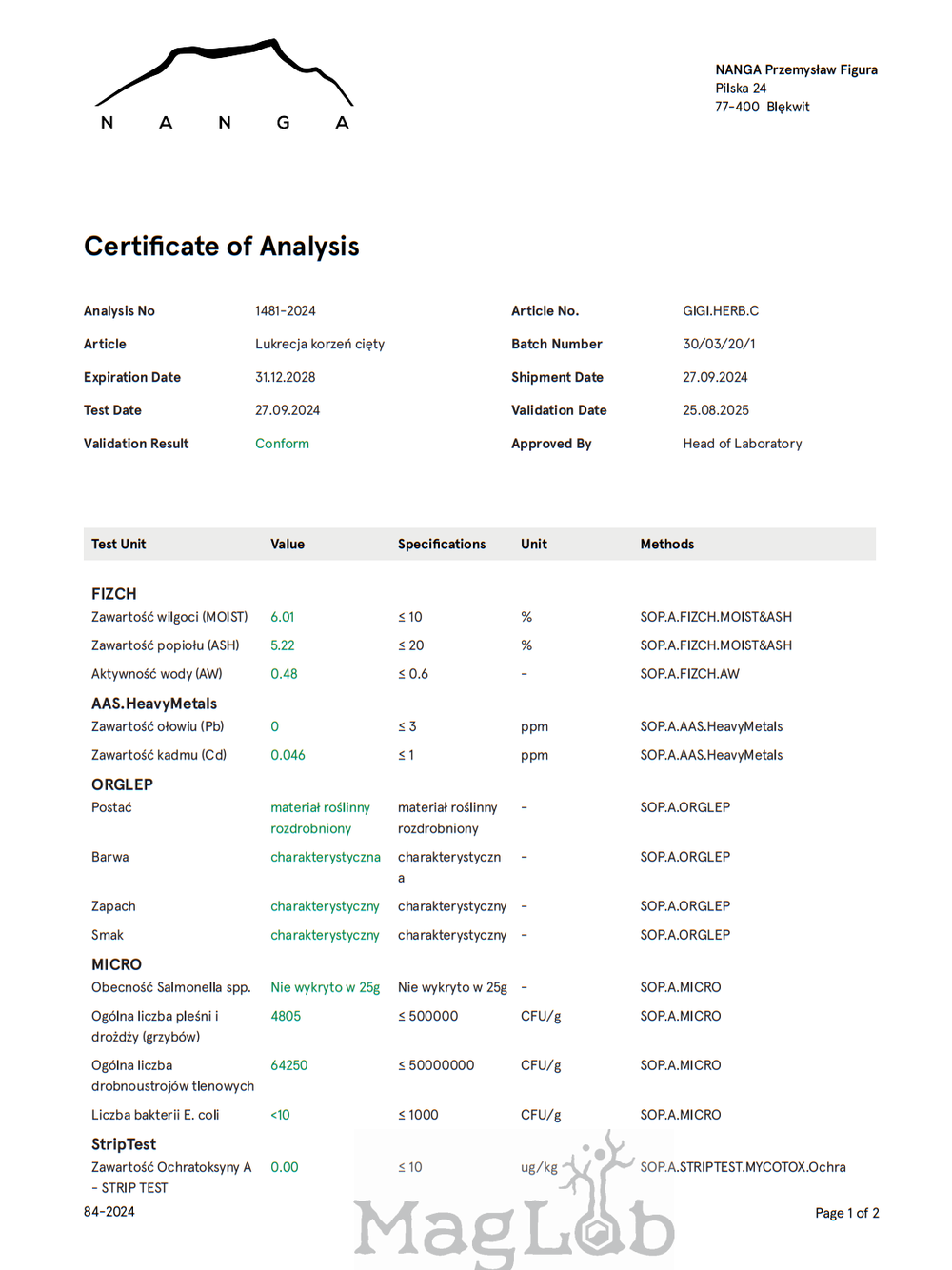952x1270 pixels.
Task: Click the AAS.HeavyMetals section heading
Action: pos(154,704)
